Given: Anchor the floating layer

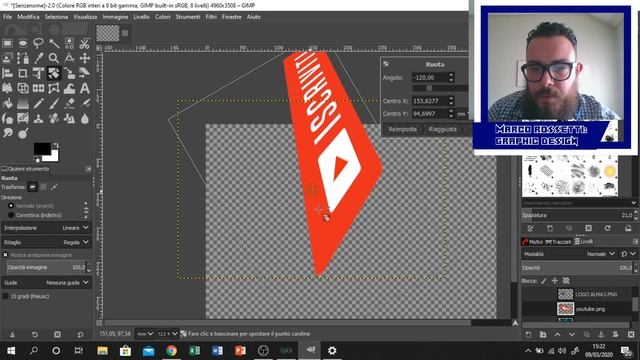Looking at the screenshot, I should click(x=601, y=335).
